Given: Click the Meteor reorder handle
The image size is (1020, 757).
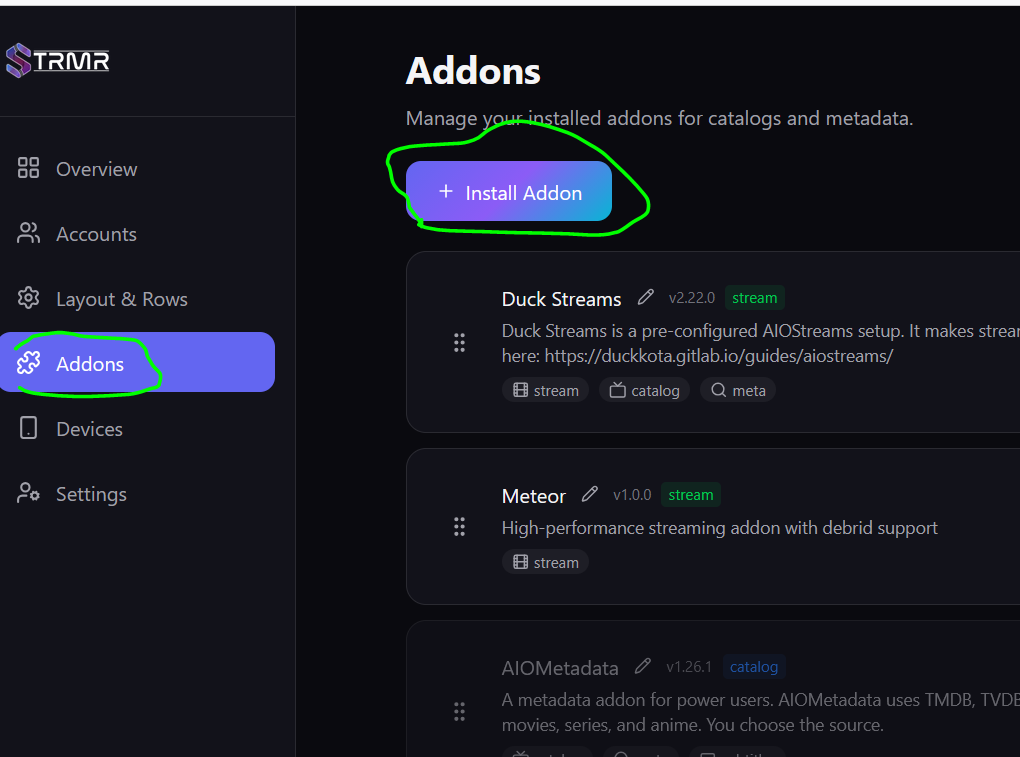Looking at the screenshot, I should 460,526.
